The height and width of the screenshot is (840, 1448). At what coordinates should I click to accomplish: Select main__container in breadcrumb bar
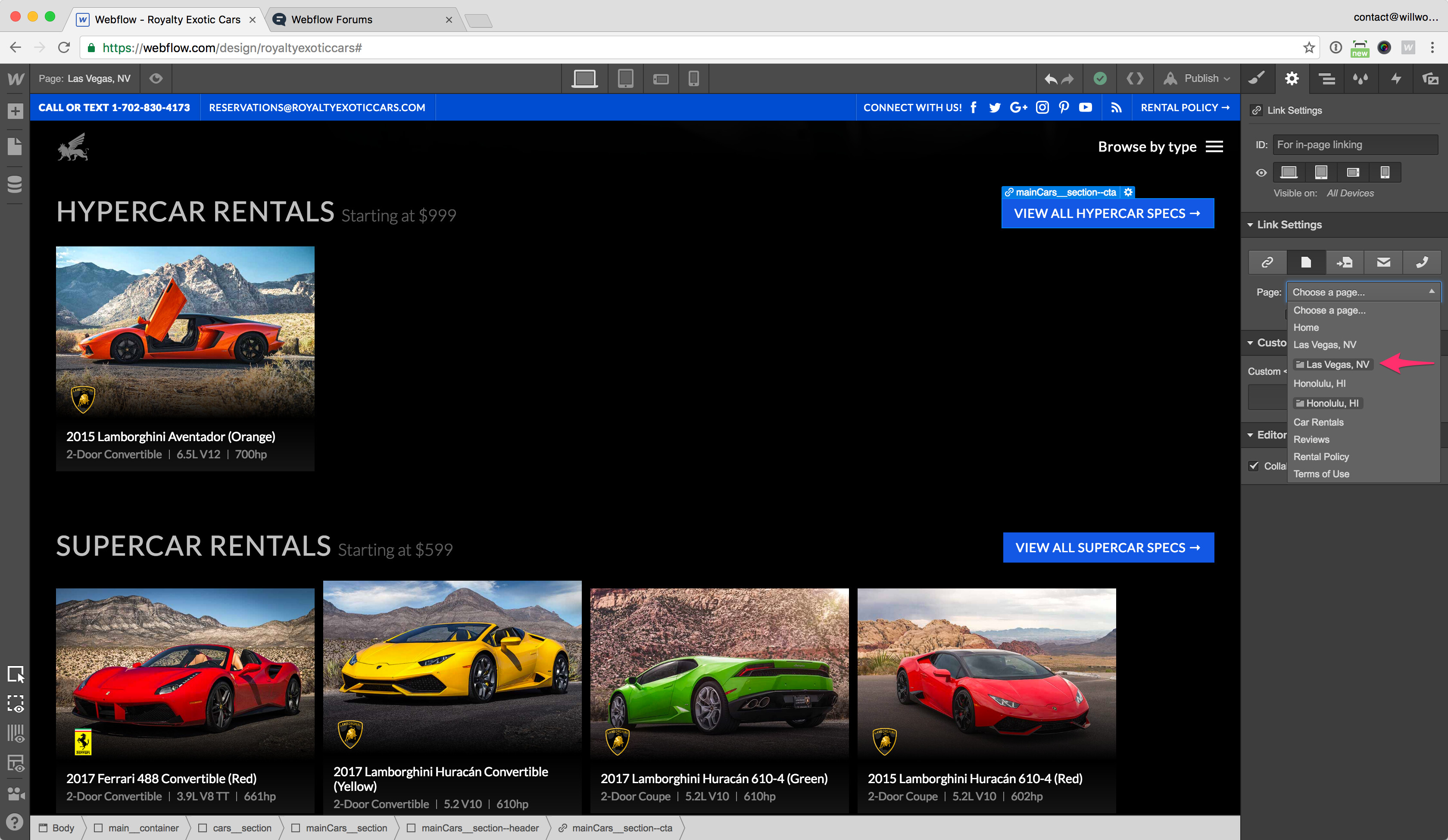tap(143, 828)
